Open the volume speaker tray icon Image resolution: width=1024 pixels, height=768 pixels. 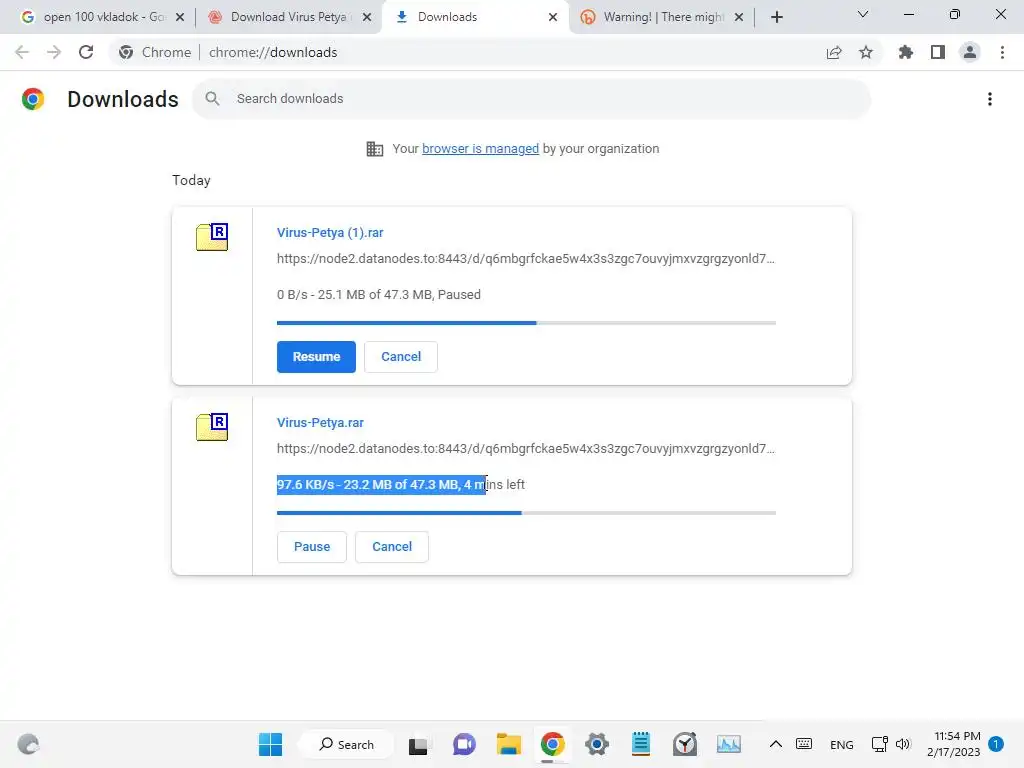pyautogui.click(x=903, y=744)
